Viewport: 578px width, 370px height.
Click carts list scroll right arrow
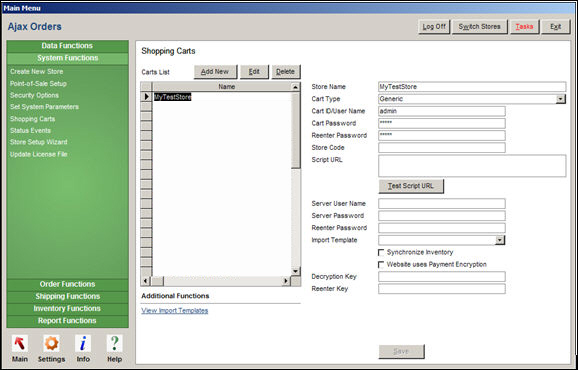click(x=286, y=281)
